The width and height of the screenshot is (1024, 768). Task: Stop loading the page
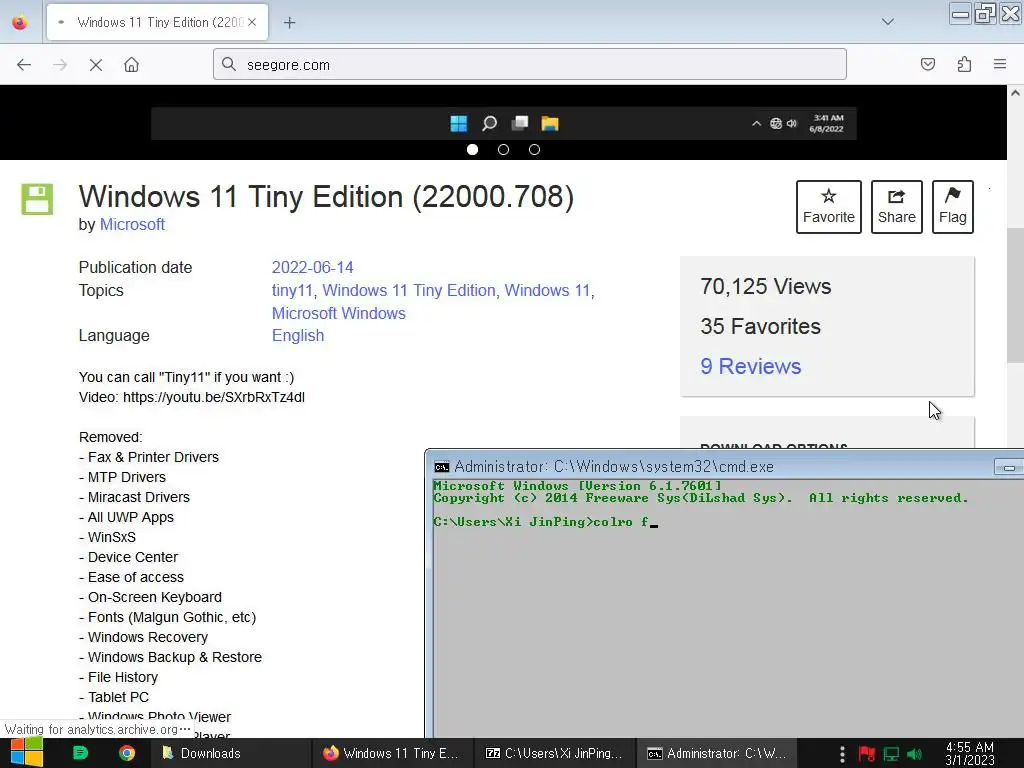pyautogui.click(x=95, y=65)
